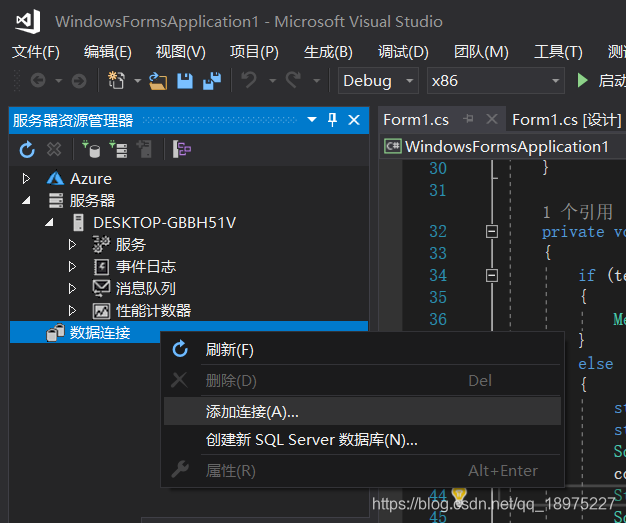Open the 生成(B) menu
The height and width of the screenshot is (523, 626).
(x=328, y=52)
